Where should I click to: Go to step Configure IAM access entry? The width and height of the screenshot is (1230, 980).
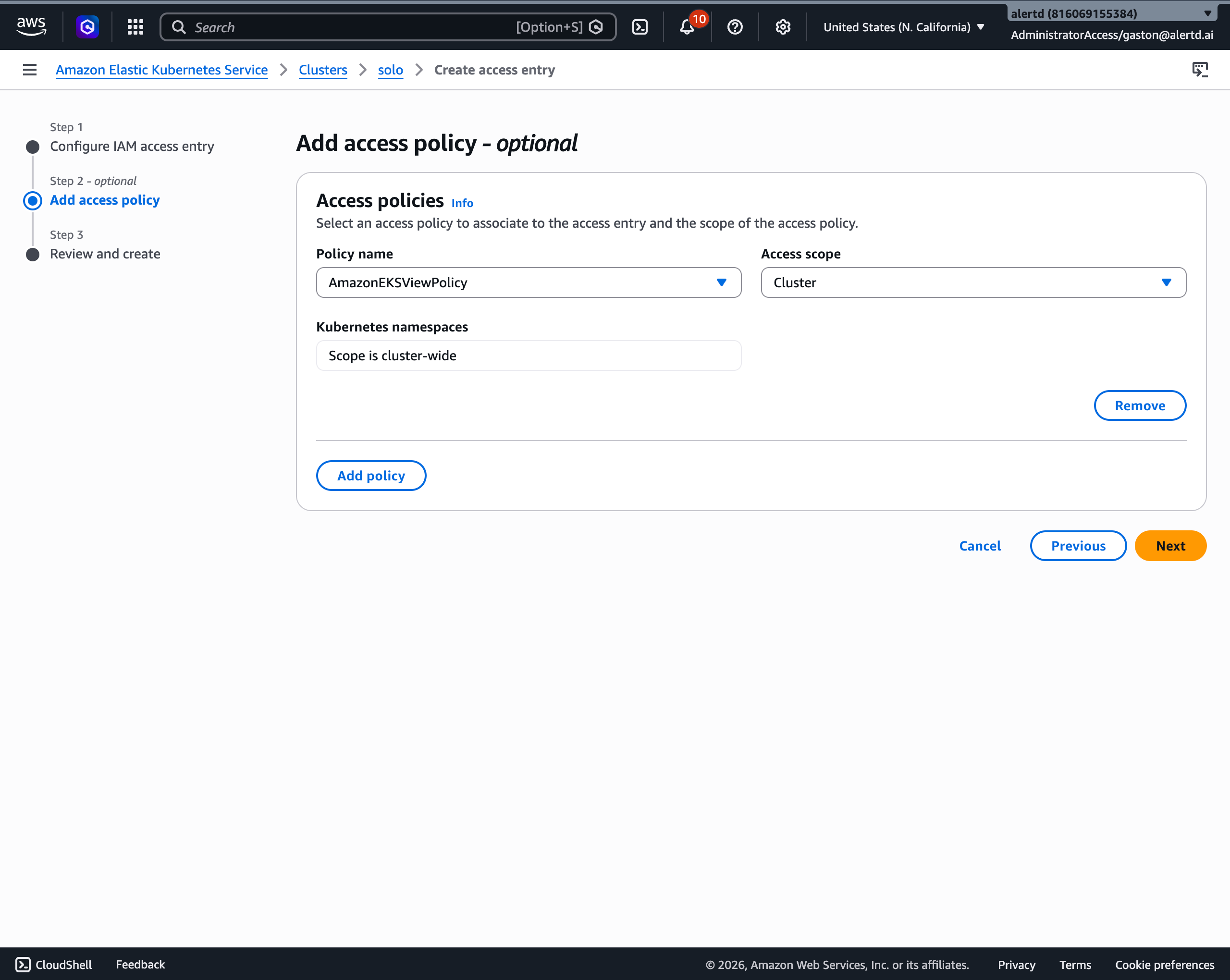pyautogui.click(x=132, y=146)
